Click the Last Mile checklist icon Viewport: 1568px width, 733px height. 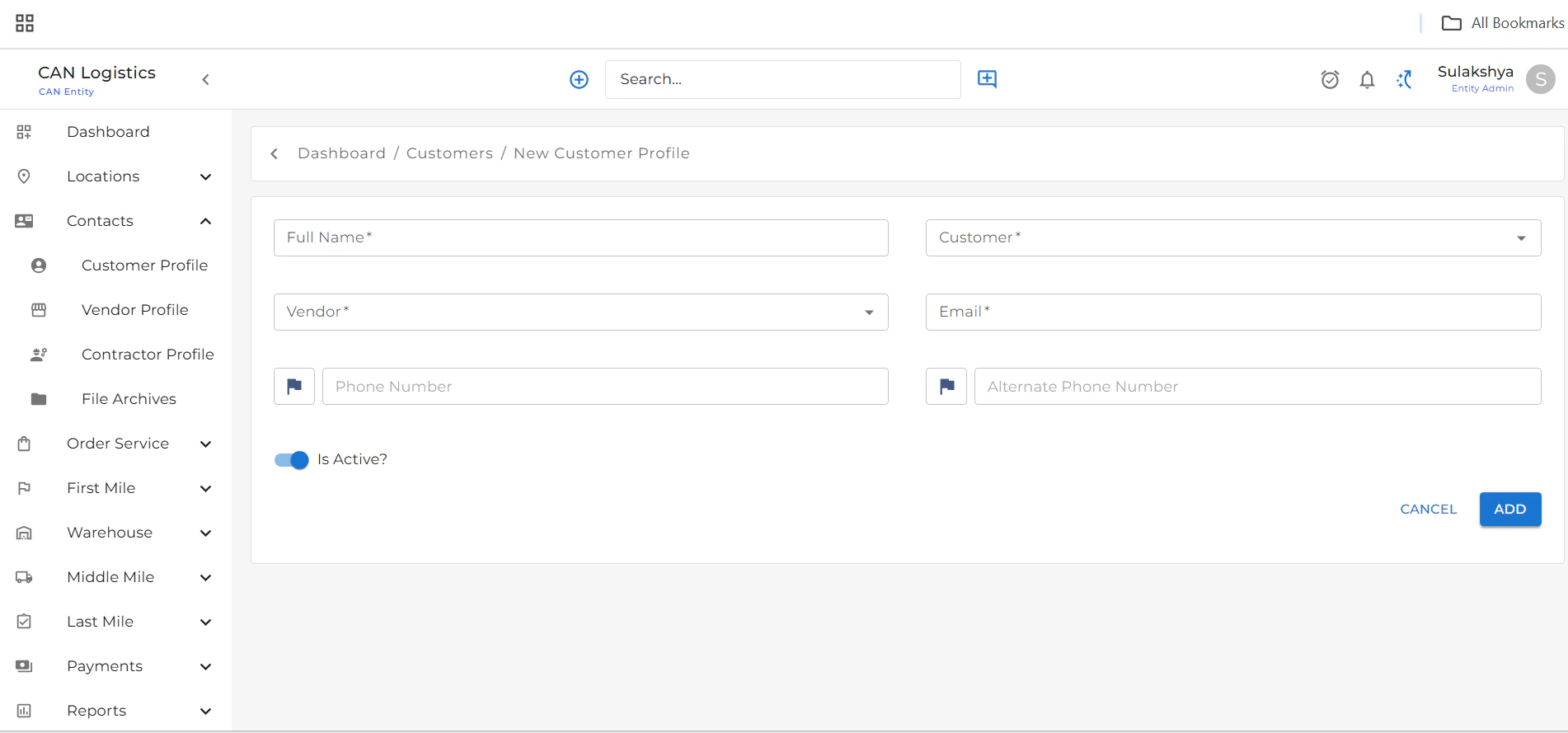coord(24,622)
